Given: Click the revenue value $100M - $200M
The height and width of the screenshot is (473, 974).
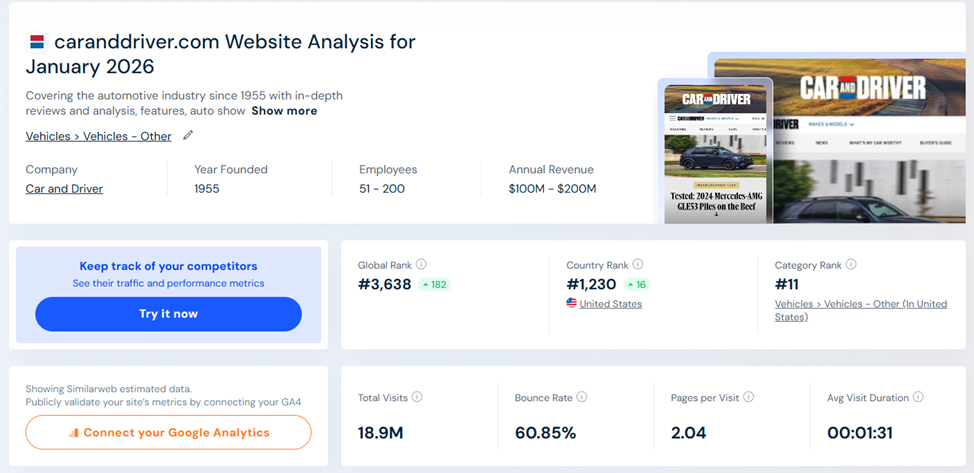Looking at the screenshot, I should click(x=552, y=189).
